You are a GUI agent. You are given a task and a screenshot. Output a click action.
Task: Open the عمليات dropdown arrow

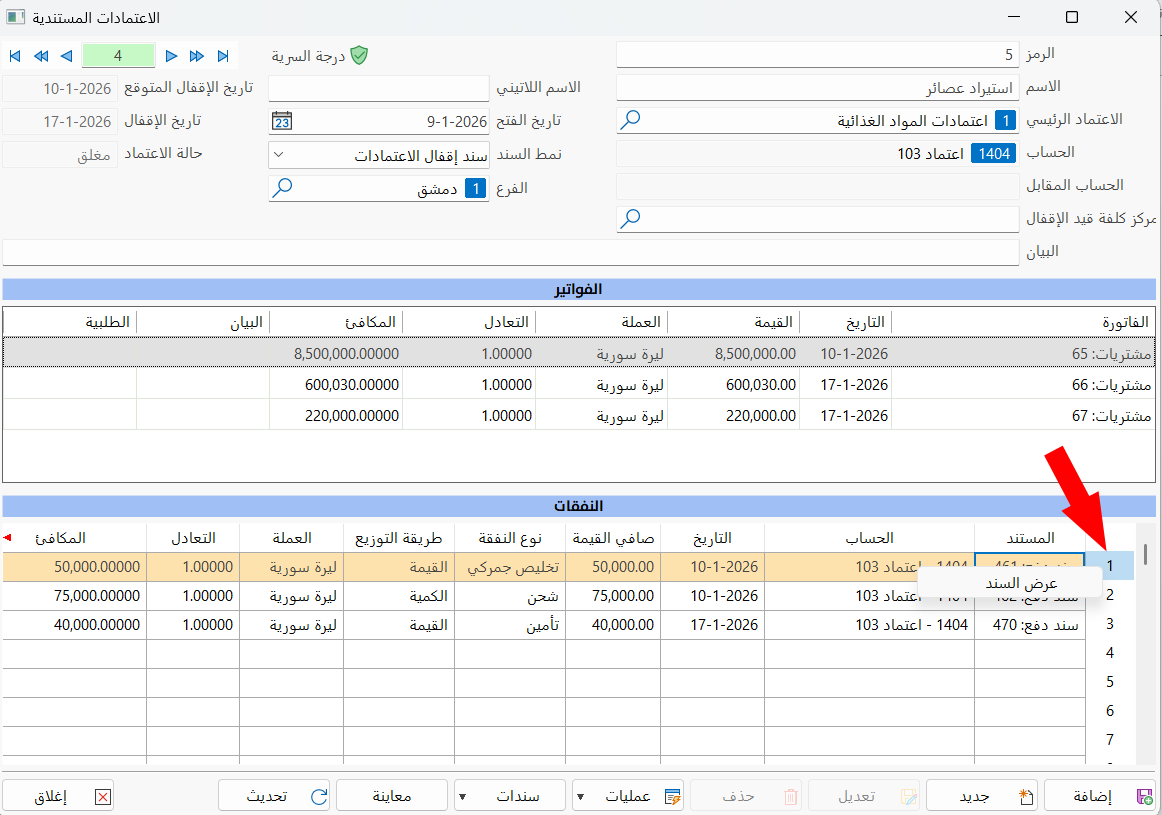(580, 796)
